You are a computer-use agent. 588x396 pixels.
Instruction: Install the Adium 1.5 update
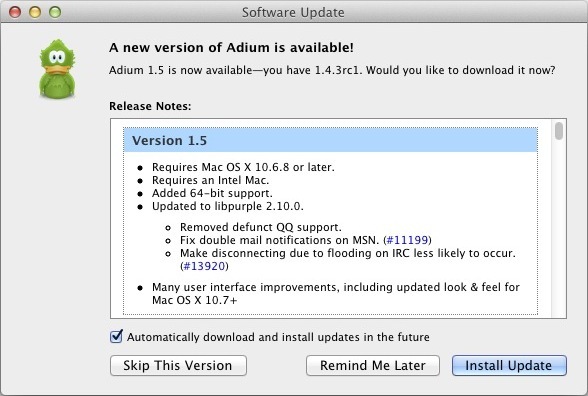509,365
